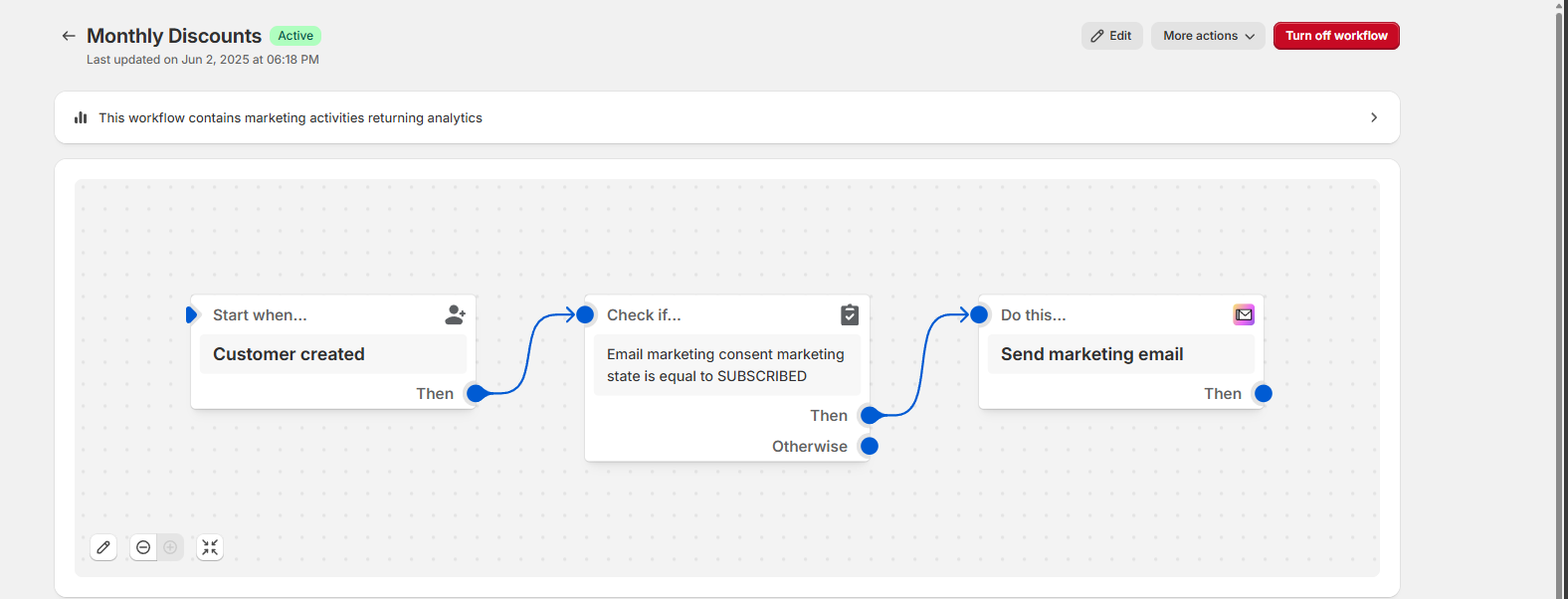Zoom out the workflow canvas
The height and width of the screenshot is (599, 1568).
(x=143, y=547)
